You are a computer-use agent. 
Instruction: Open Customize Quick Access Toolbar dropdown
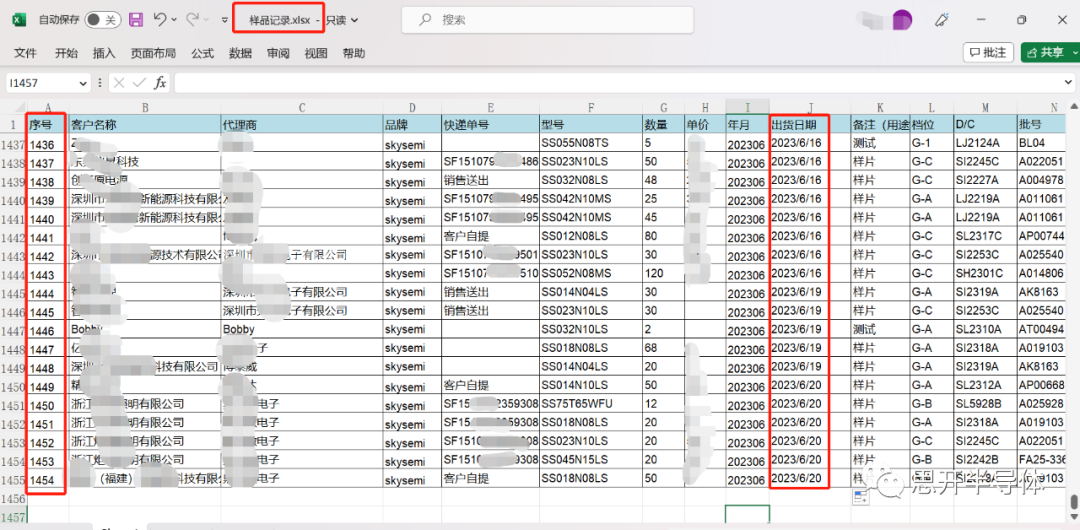(225, 20)
